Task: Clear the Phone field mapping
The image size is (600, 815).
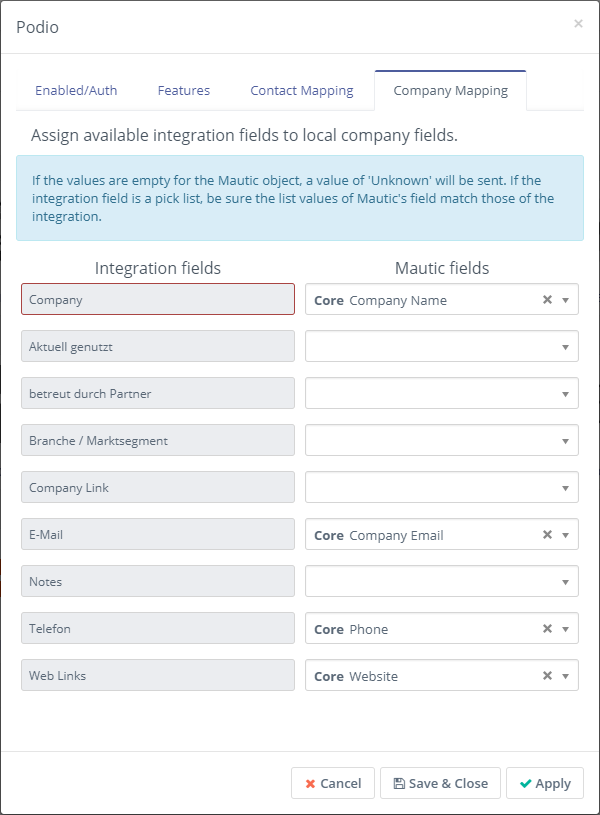Action: pos(547,629)
